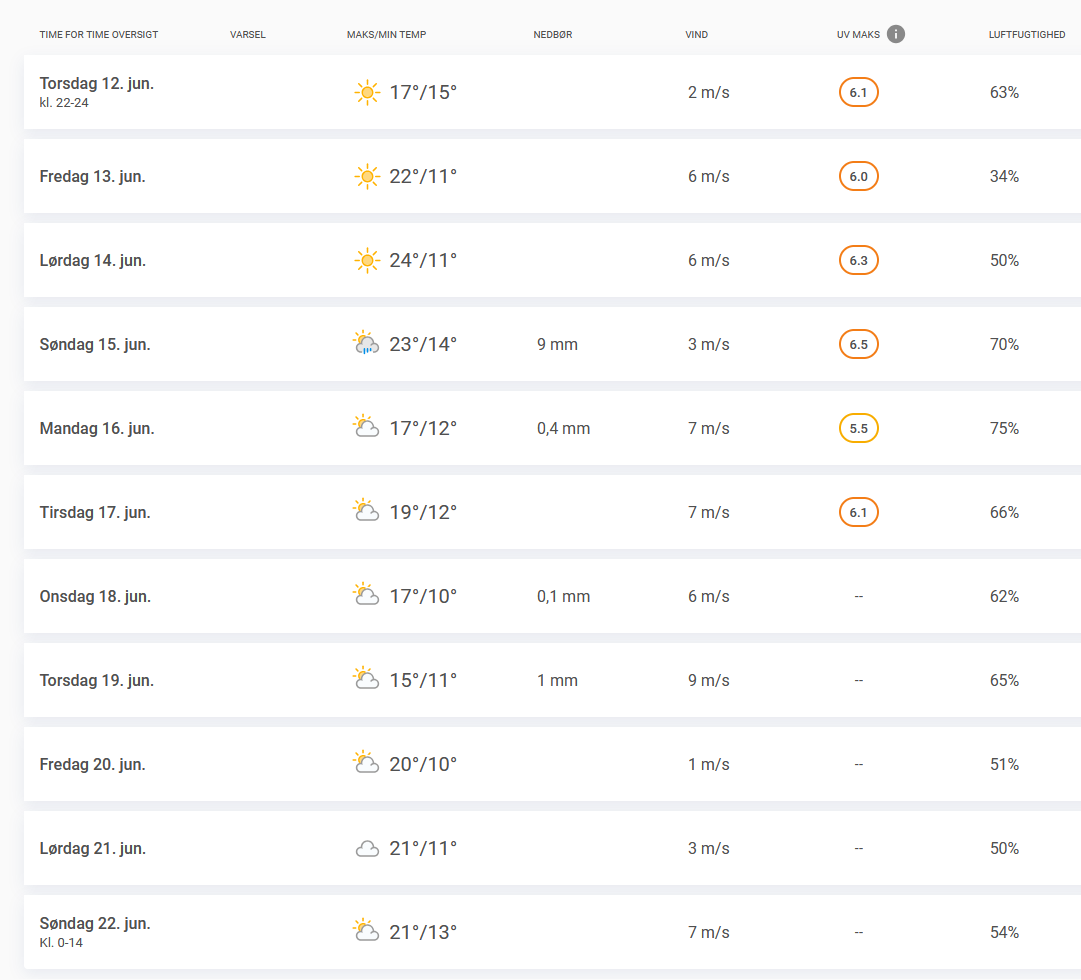
Task: Click the sunny icon for Fredag 13. jun.
Action: 367,177
